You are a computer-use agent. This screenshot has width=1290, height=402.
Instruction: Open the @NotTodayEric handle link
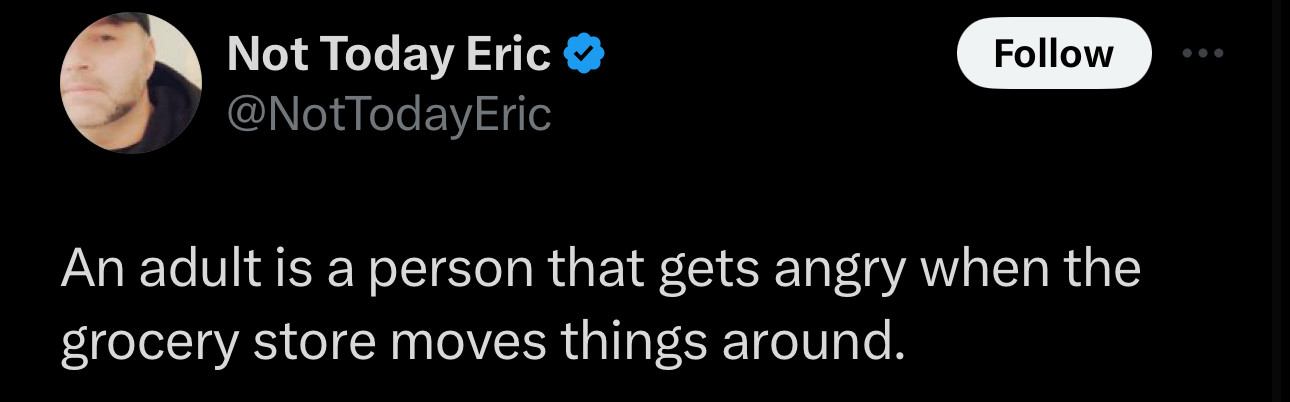pyautogui.click(x=389, y=115)
